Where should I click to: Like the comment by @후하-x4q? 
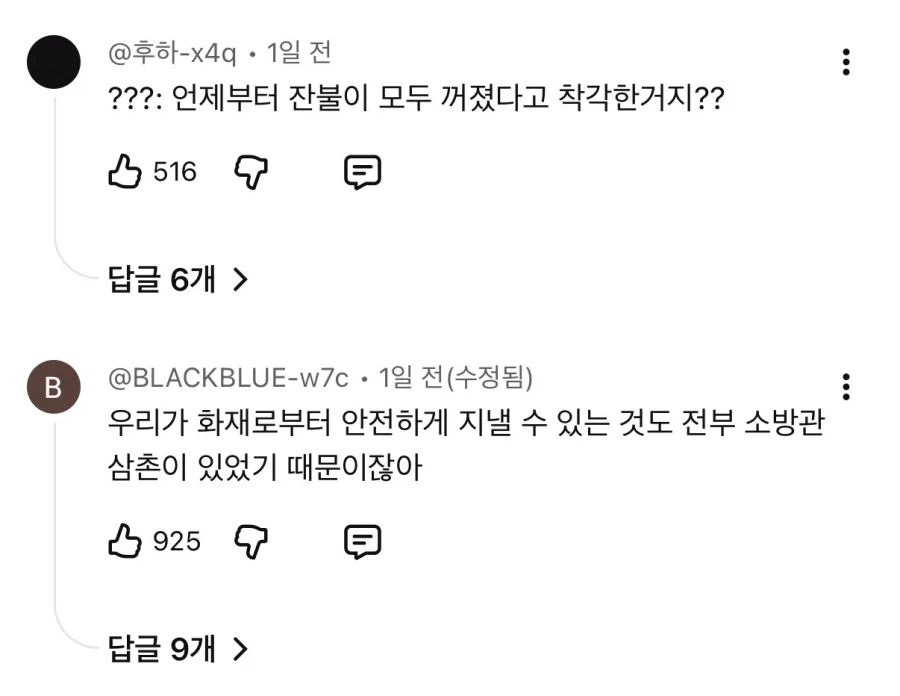coord(124,173)
